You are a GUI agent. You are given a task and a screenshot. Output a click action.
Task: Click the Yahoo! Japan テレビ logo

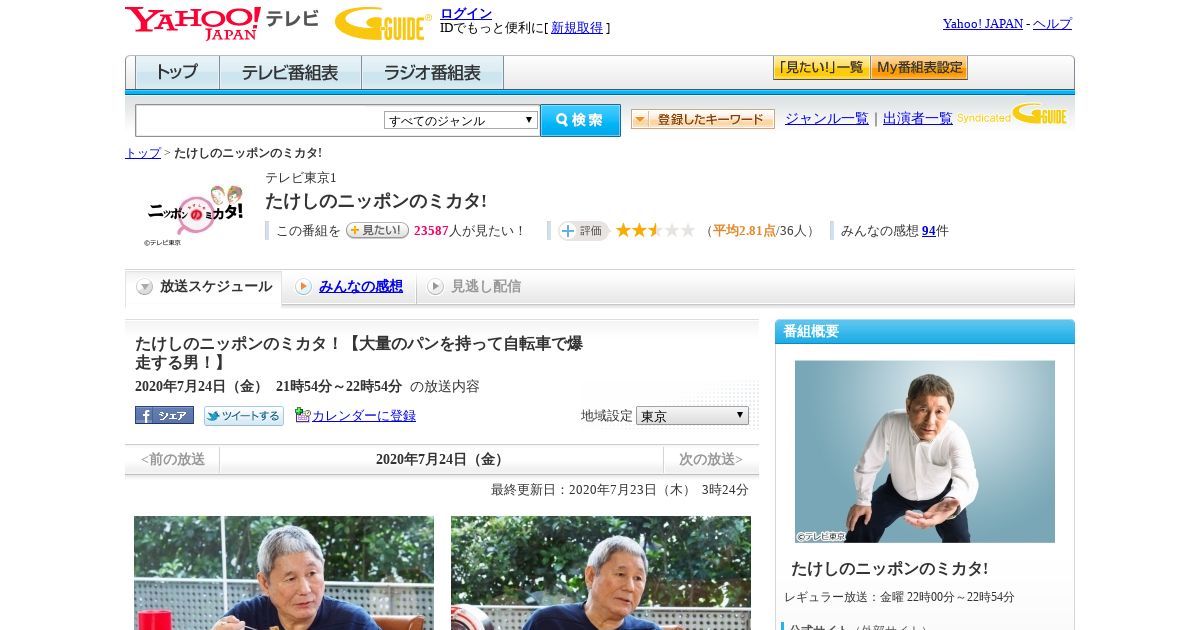click(222, 23)
